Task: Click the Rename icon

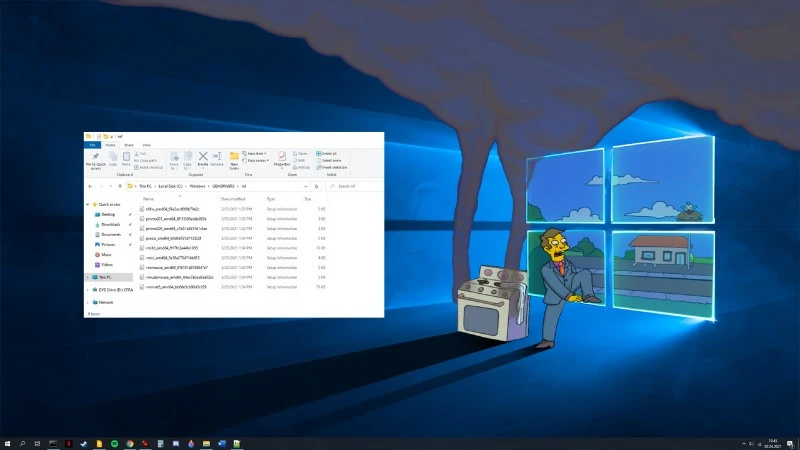Action: (217, 156)
